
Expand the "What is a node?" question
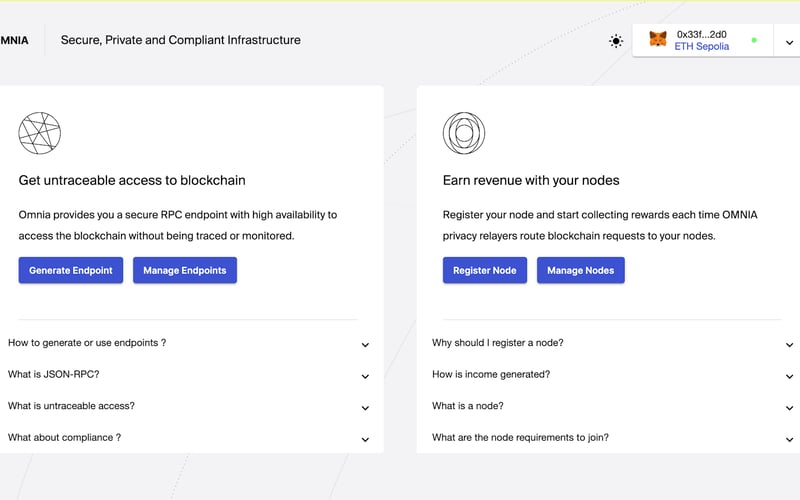coord(789,408)
